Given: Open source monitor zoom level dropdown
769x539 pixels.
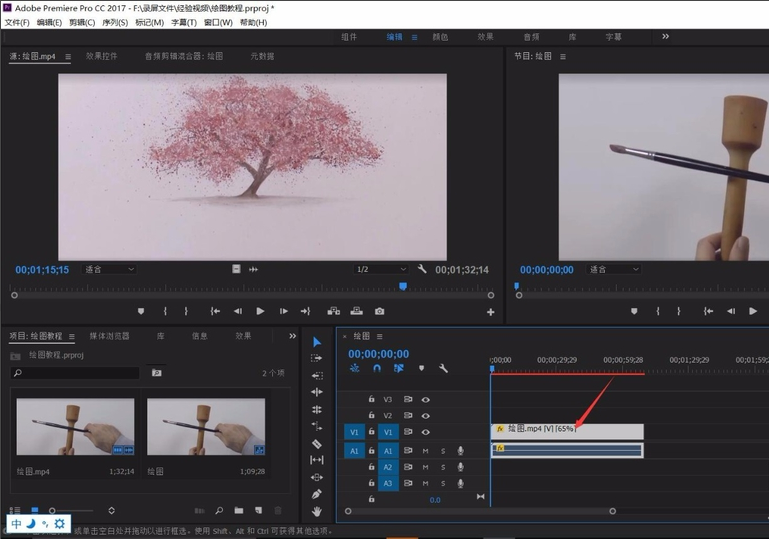Looking at the screenshot, I should (109, 269).
